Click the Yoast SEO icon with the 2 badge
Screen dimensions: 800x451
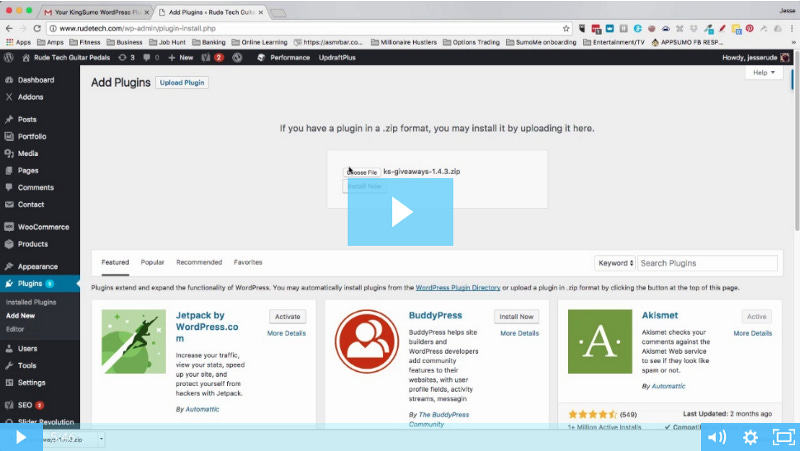212,58
